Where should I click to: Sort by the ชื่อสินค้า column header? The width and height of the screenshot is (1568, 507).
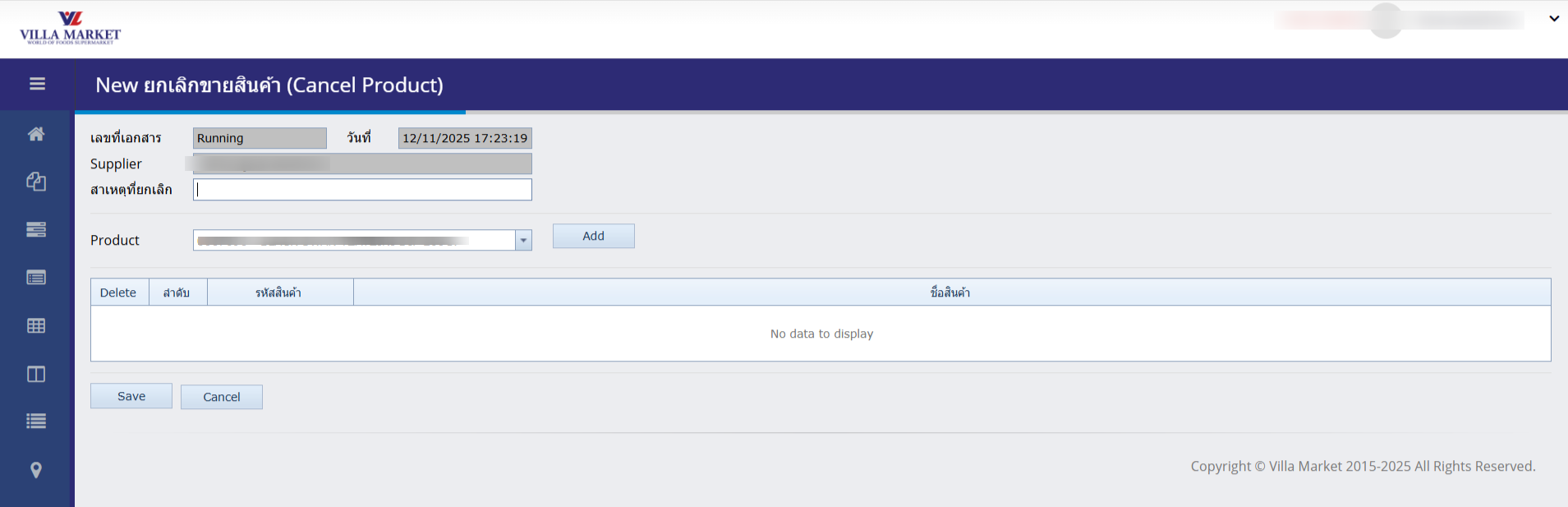[952, 293]
